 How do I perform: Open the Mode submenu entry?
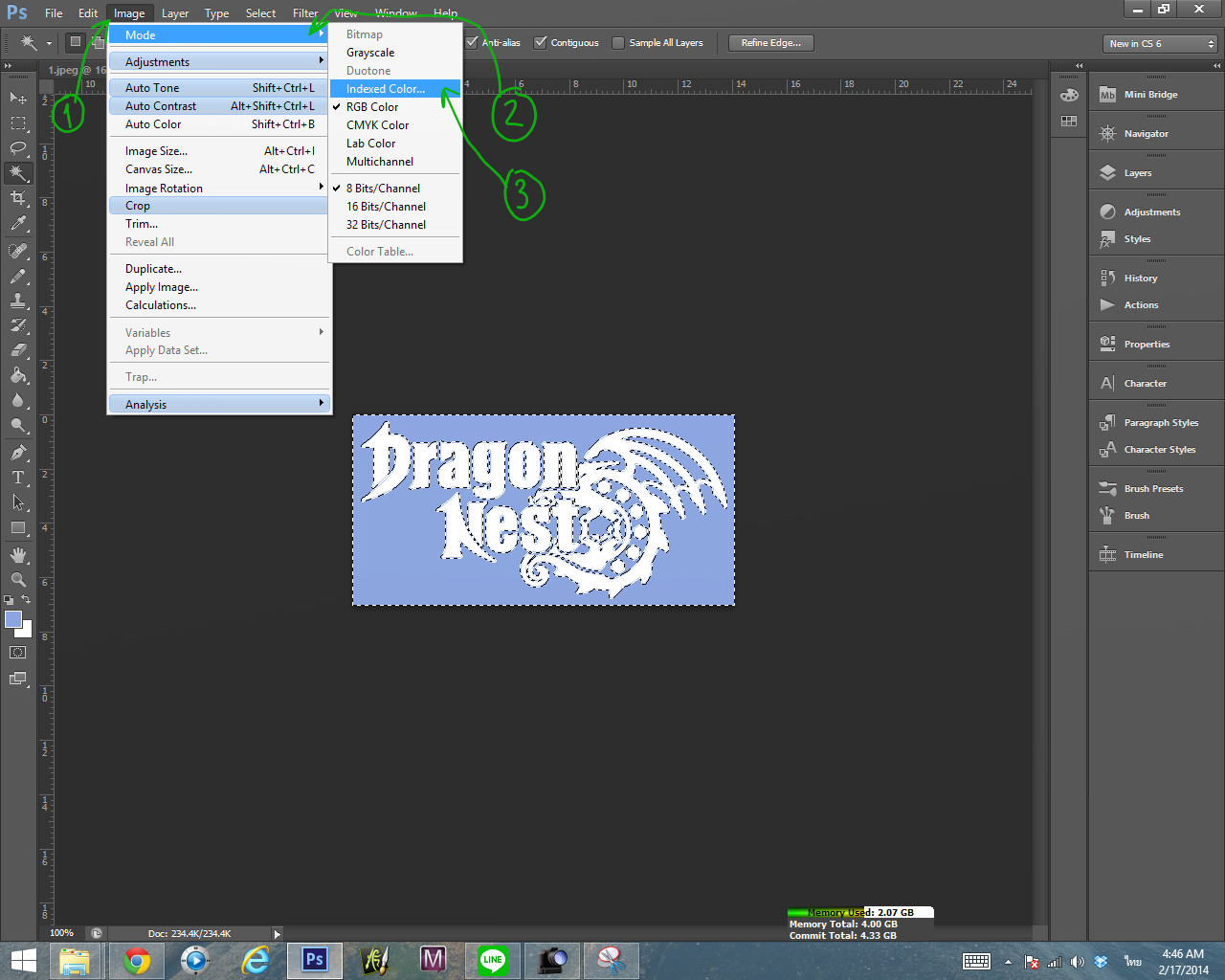(219, 35)
